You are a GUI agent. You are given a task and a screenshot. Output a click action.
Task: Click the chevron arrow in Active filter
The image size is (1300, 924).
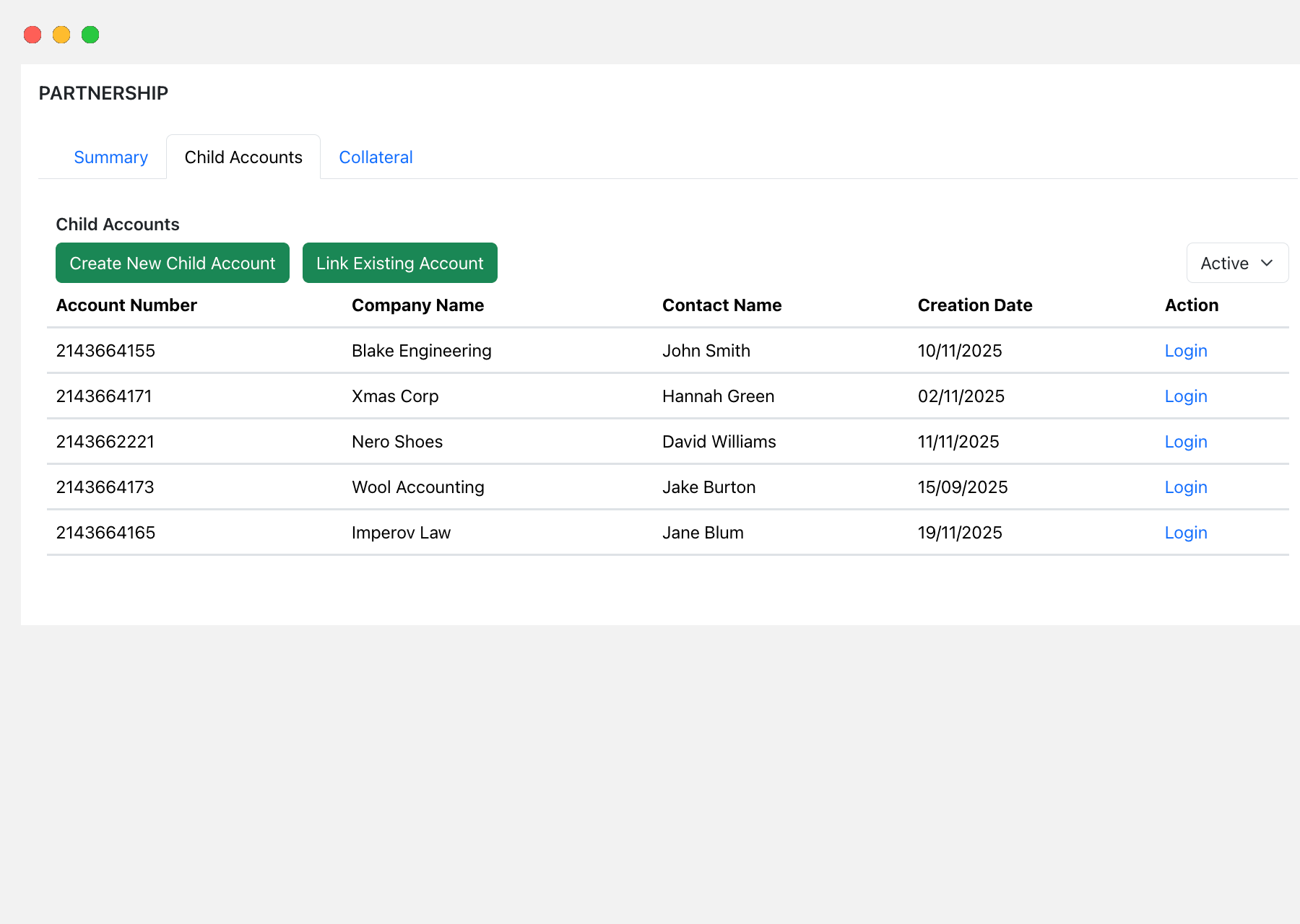(1267, 263)
